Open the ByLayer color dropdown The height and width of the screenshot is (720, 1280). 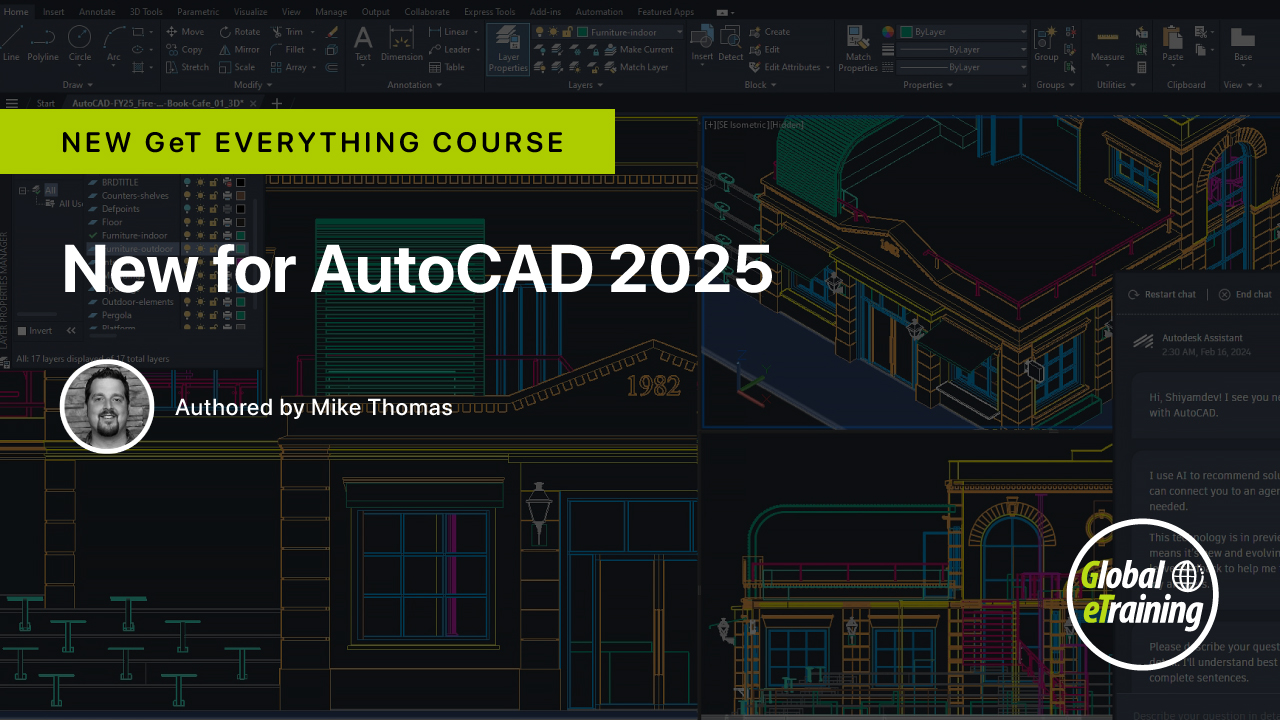point(1022,31)
